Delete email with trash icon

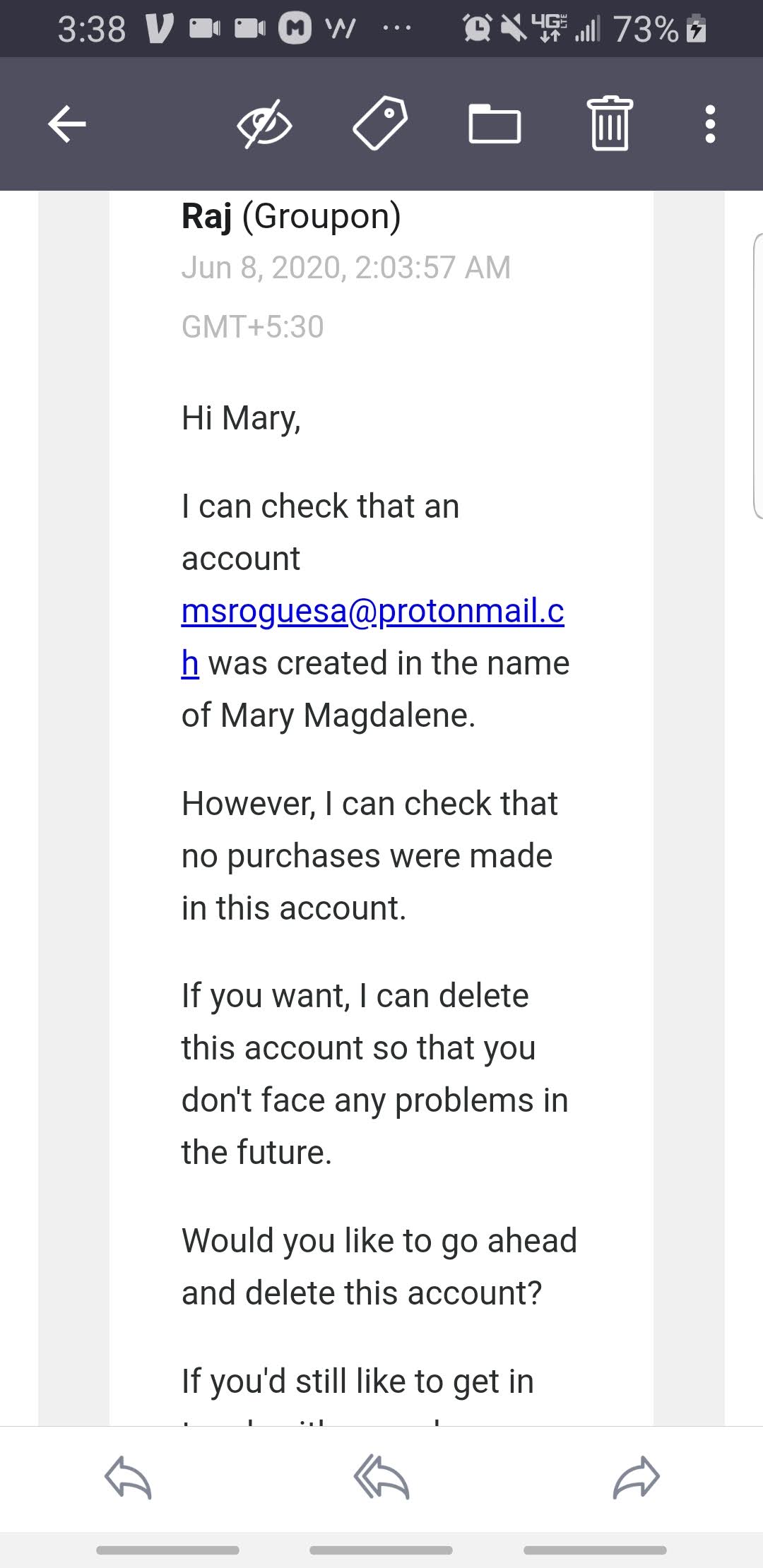pos(610,124)
